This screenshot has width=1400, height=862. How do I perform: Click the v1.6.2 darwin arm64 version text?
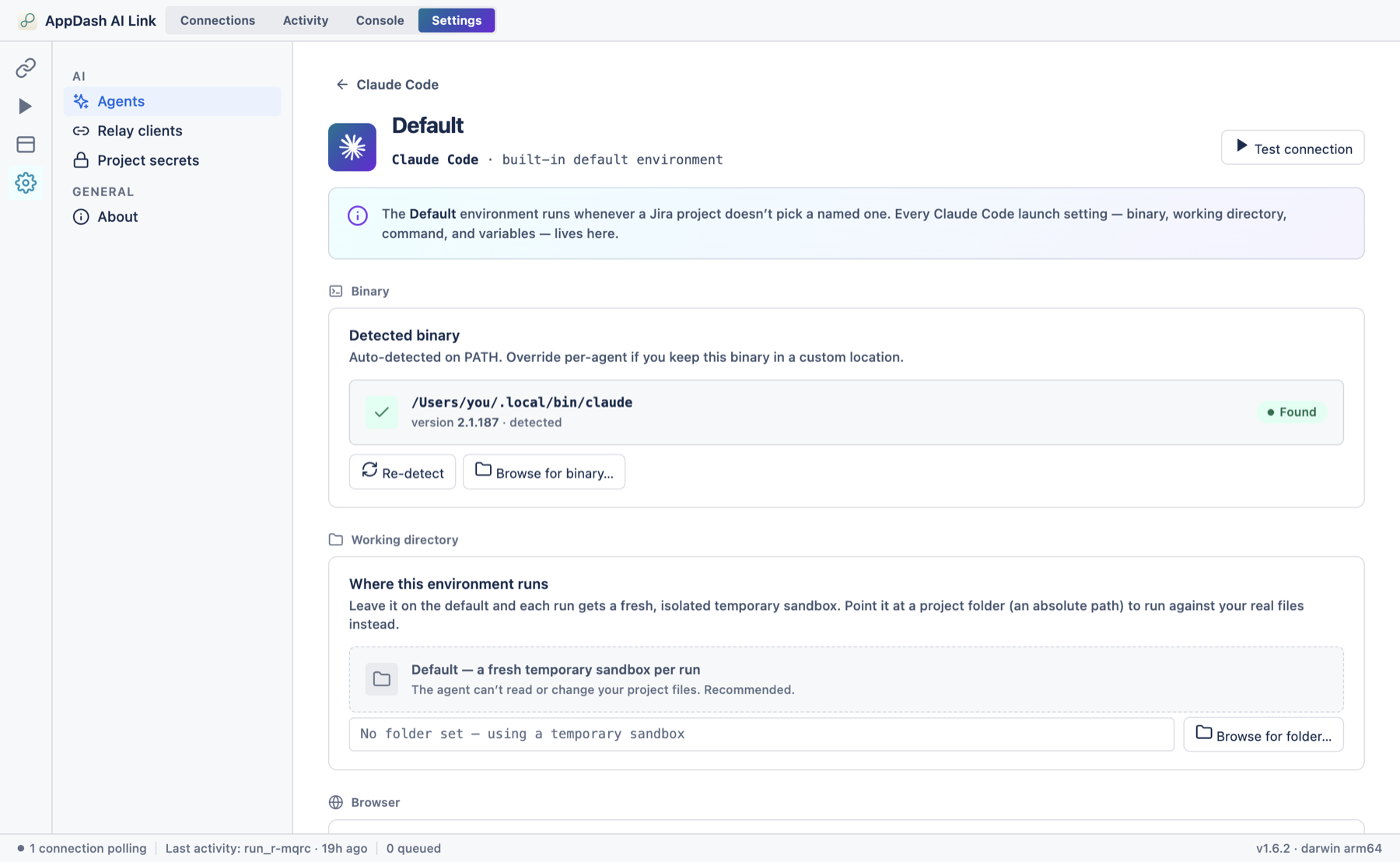coord(1319,848)
